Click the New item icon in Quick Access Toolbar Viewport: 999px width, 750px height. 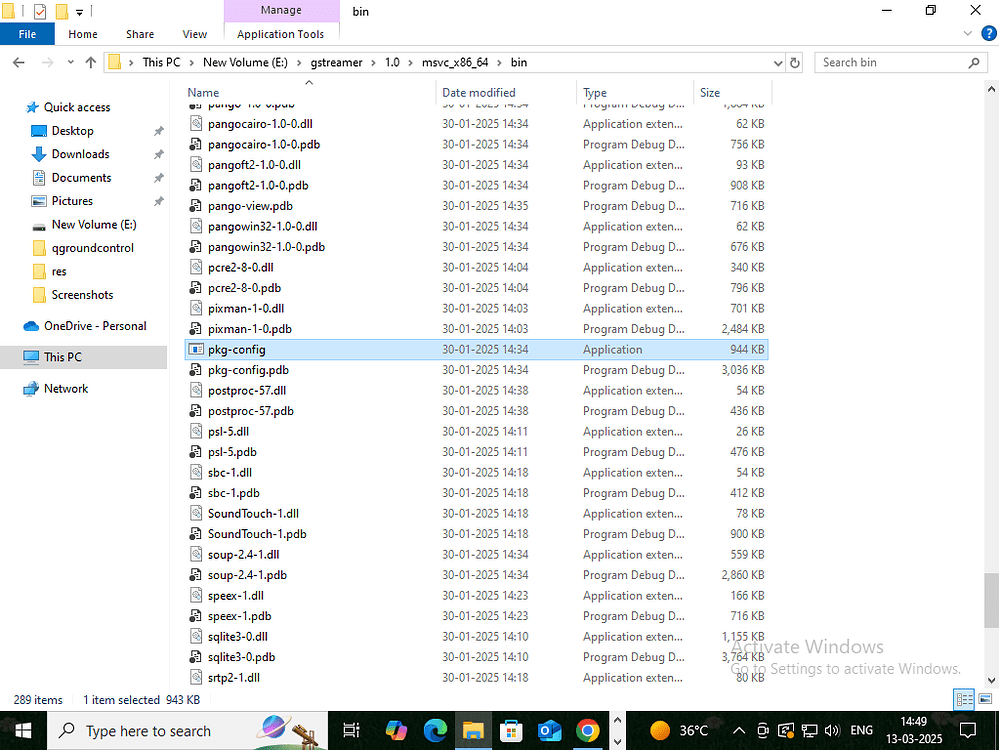[62, 10]
